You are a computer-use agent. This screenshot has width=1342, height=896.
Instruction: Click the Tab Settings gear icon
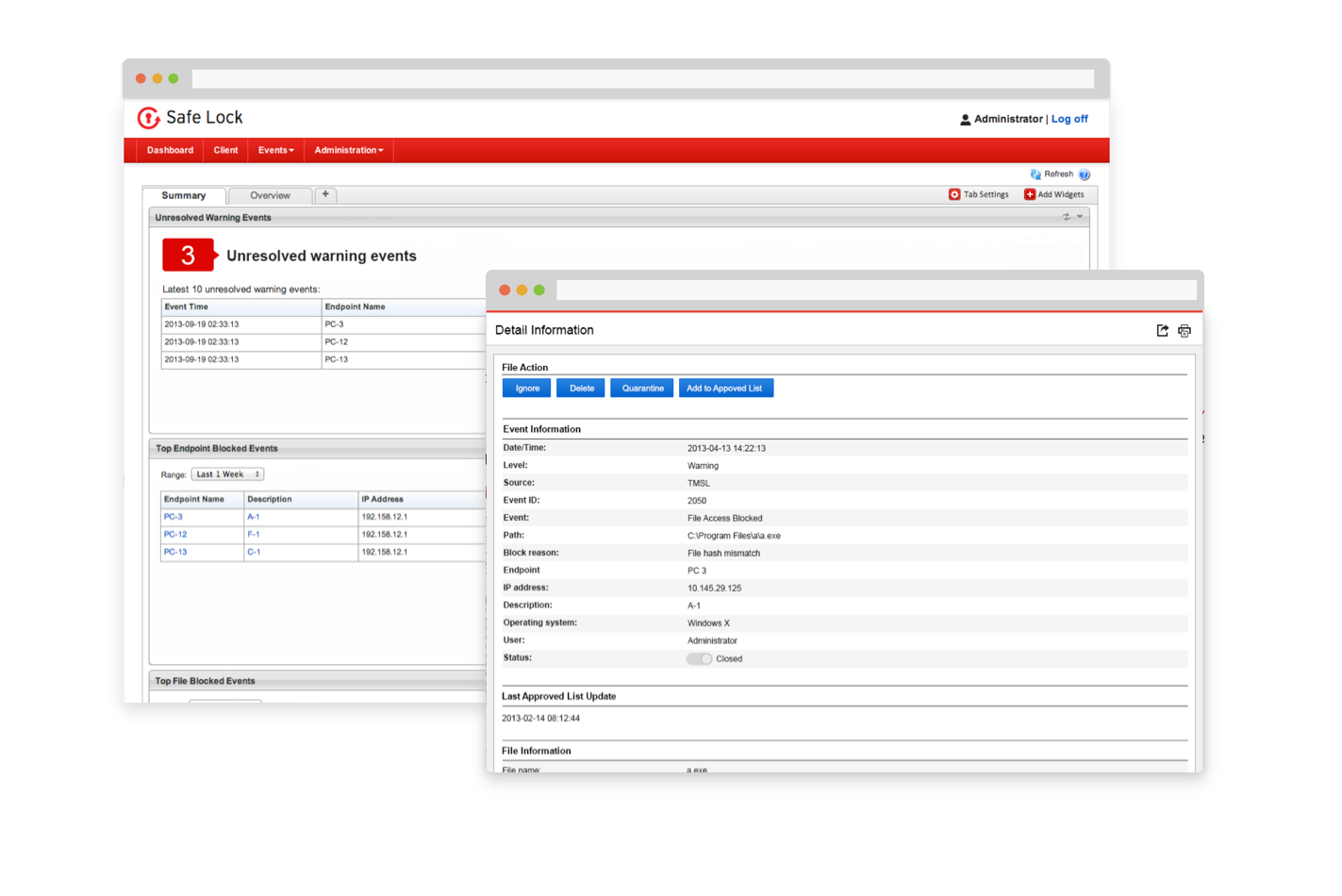[x=954, y=194]
